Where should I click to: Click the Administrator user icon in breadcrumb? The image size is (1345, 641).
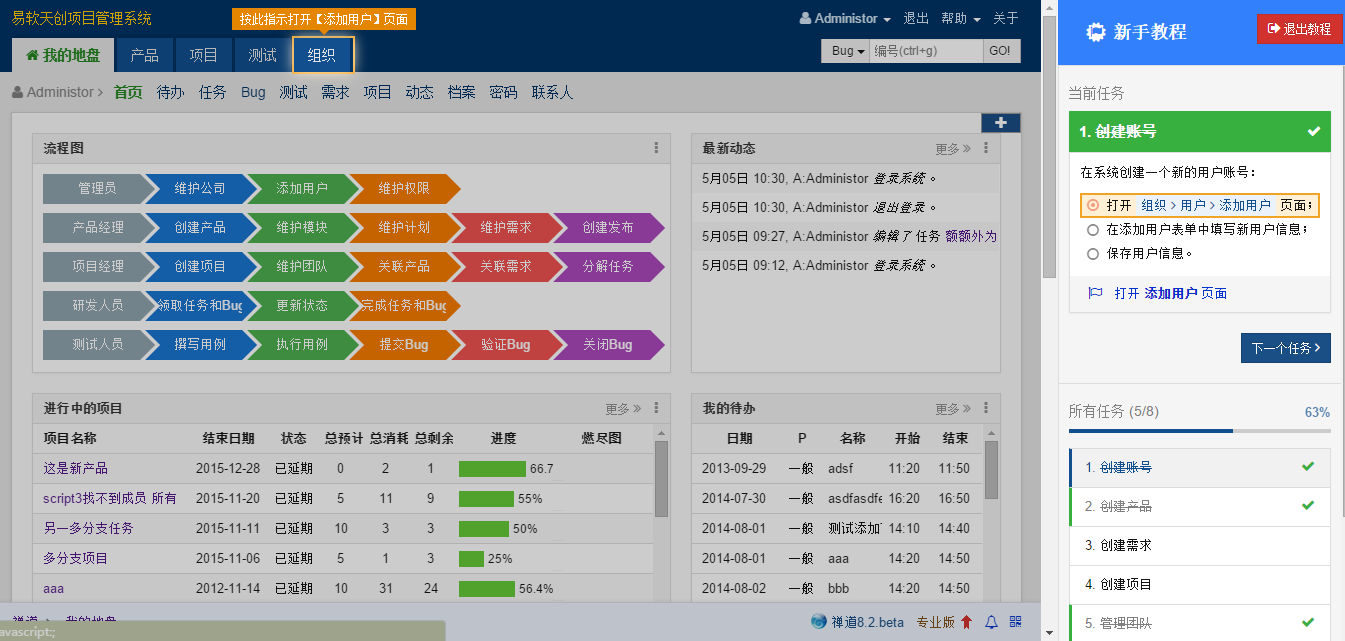[18, 92]
